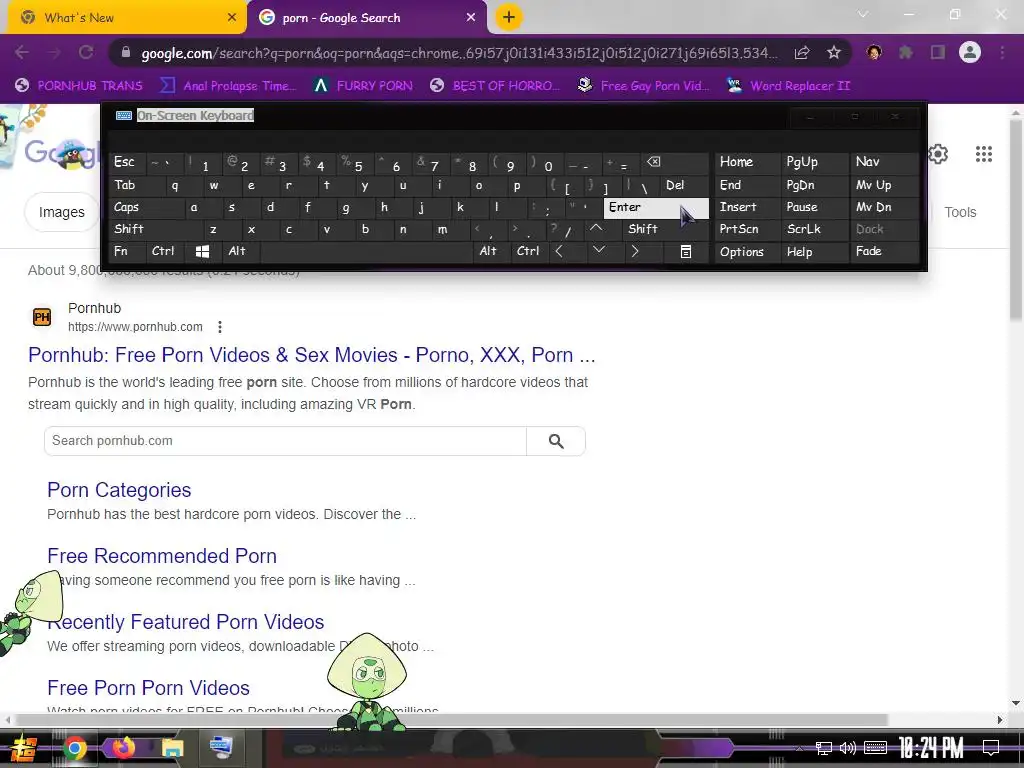
Task: Click the Chrome address bar URL
Action: pyautogui.click(x=459, y=53)
